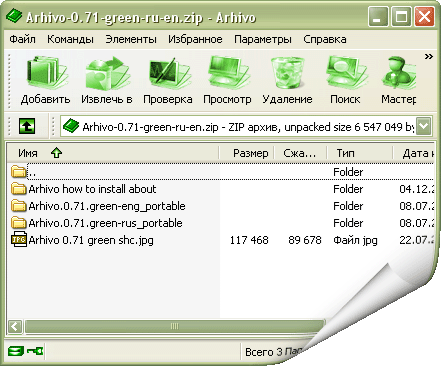Open the Файл menu
The image size is (441, 366).
22,39
